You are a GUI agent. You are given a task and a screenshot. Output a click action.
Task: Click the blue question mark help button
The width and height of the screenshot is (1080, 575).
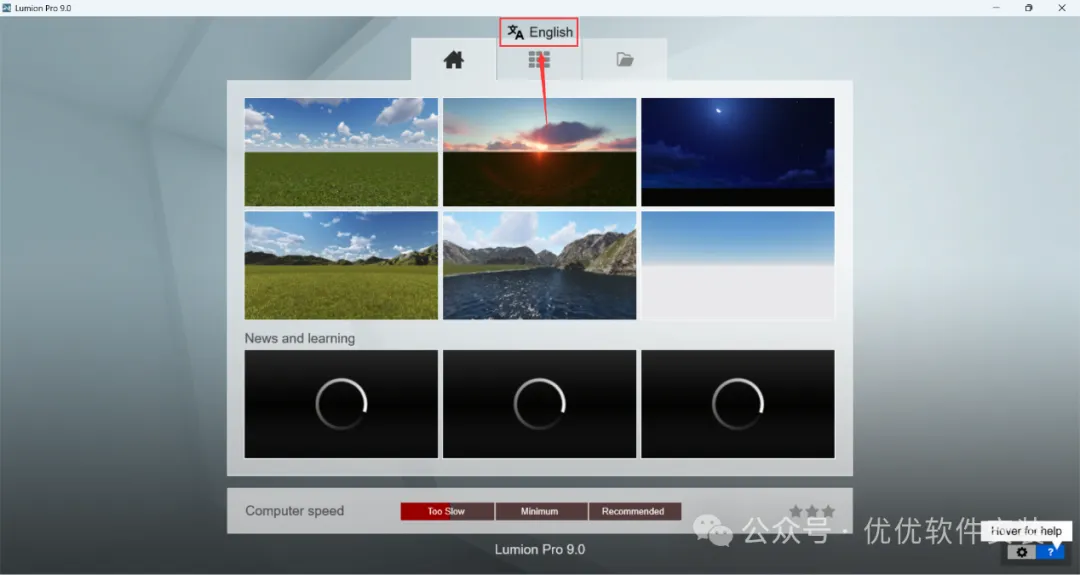pyautogui.click(x=1050, y=552)
